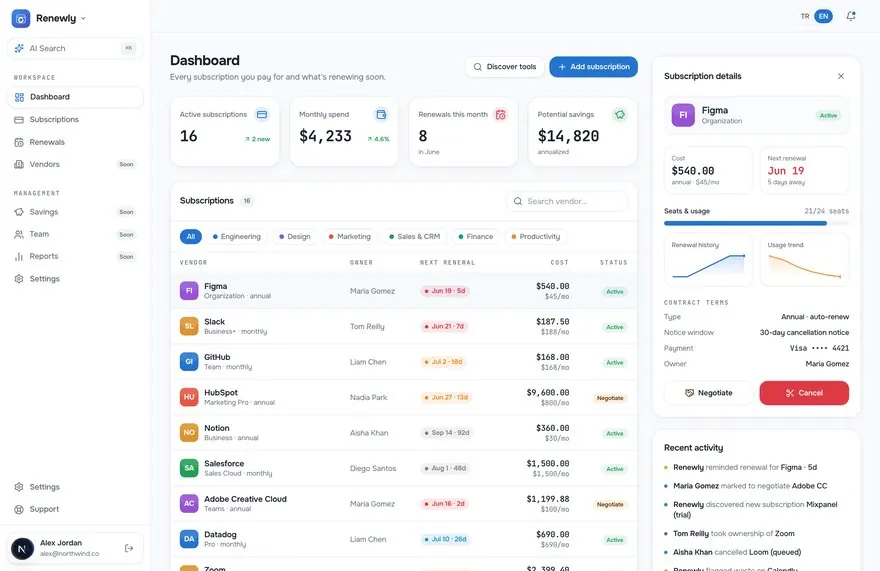The image size is (880, 571).
Task: Switch language to EN
Action: (823, 16)
